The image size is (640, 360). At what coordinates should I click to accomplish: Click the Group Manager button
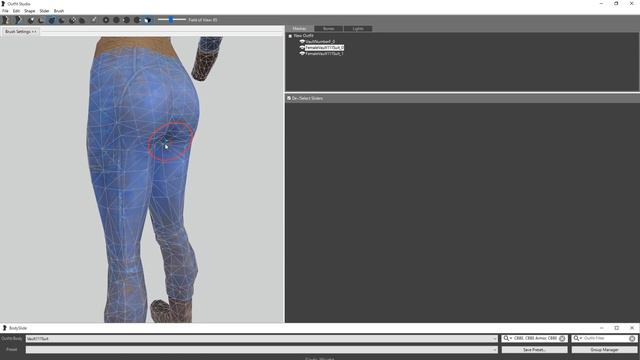pos(604,350)
